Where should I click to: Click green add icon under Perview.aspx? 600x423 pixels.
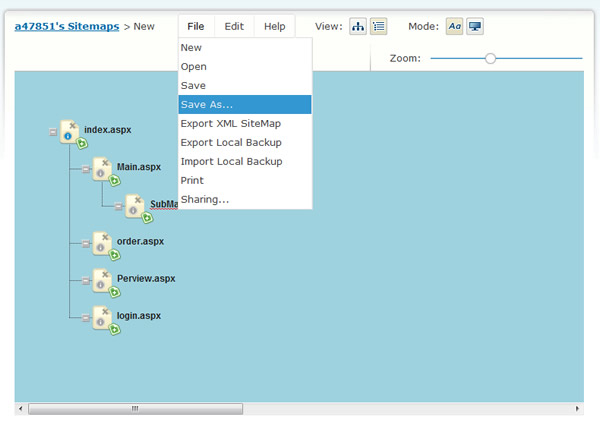coord(114,292)
